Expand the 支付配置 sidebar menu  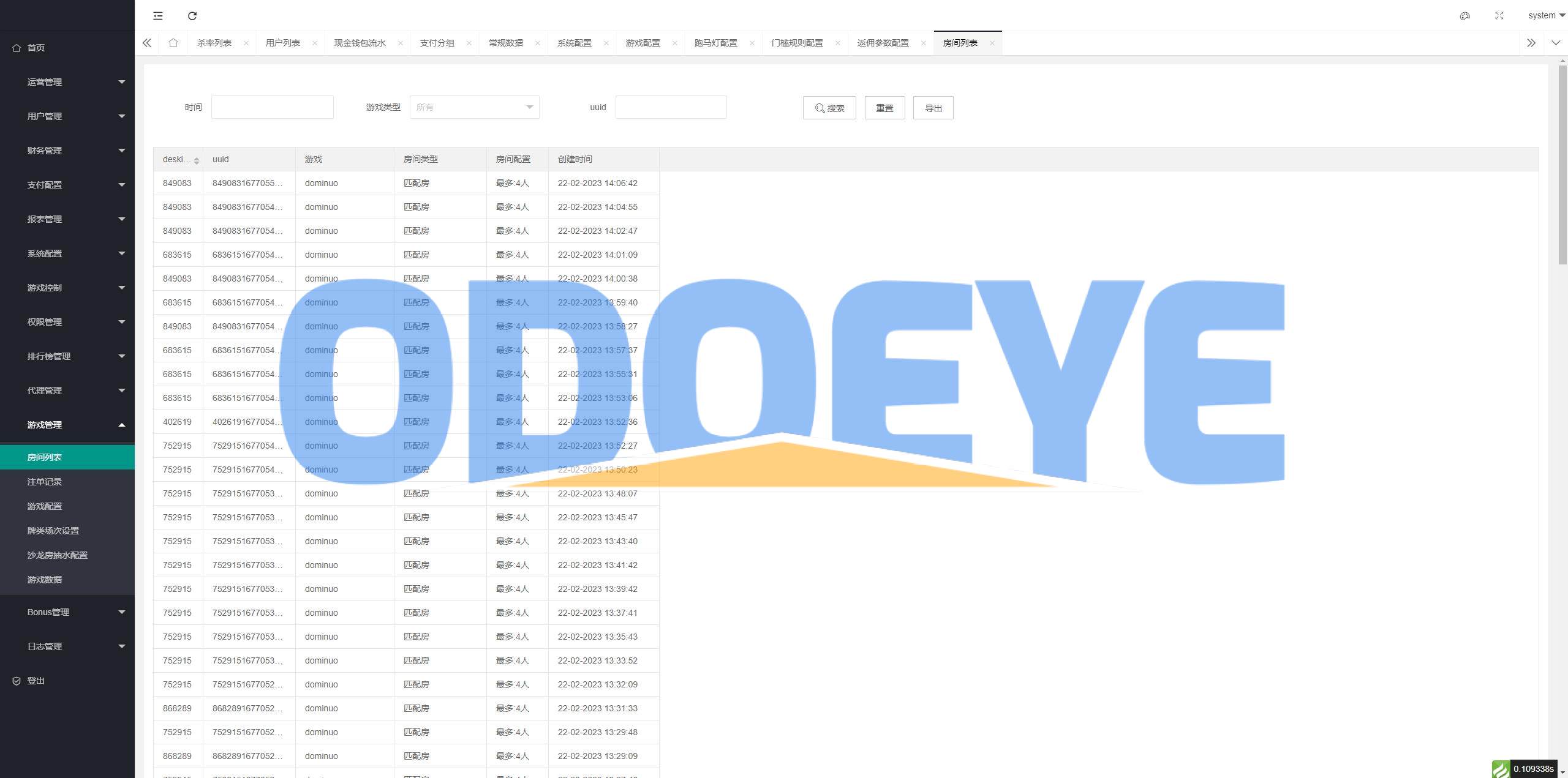[x=67, y=185]
